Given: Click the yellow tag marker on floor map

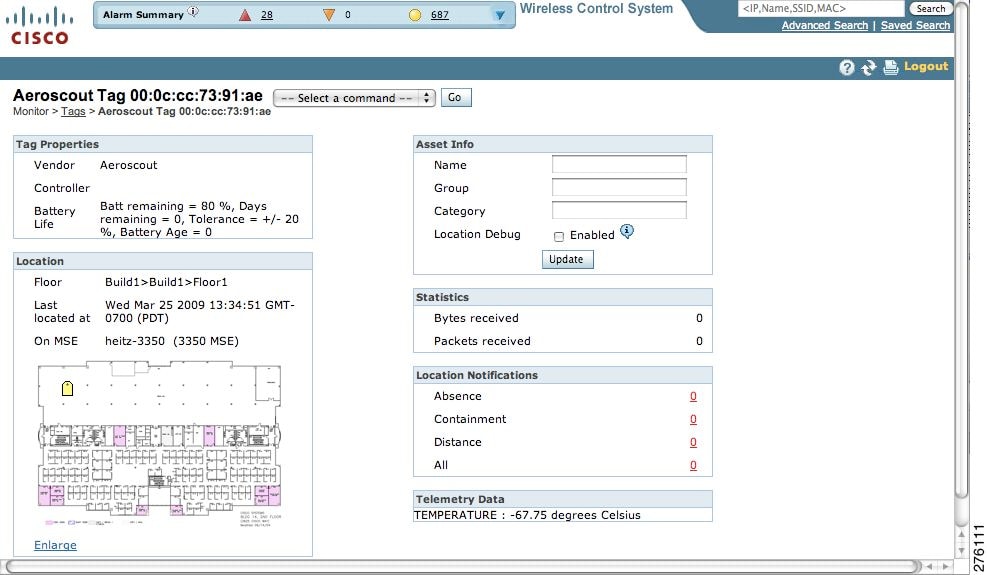Looking at the screenshot, I should pos(67,389).
